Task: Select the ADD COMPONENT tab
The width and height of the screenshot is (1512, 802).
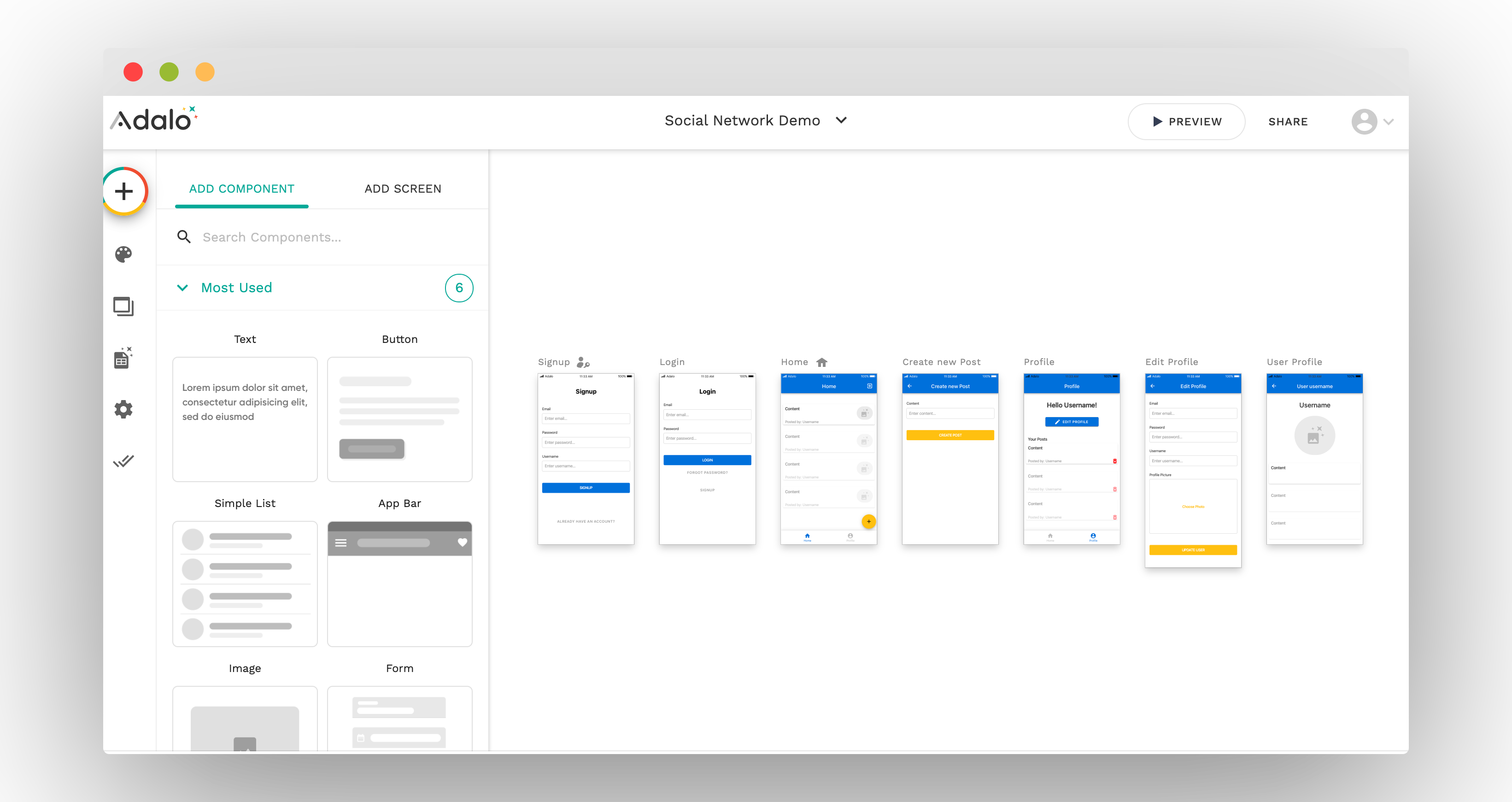Action: pos(241,189)
